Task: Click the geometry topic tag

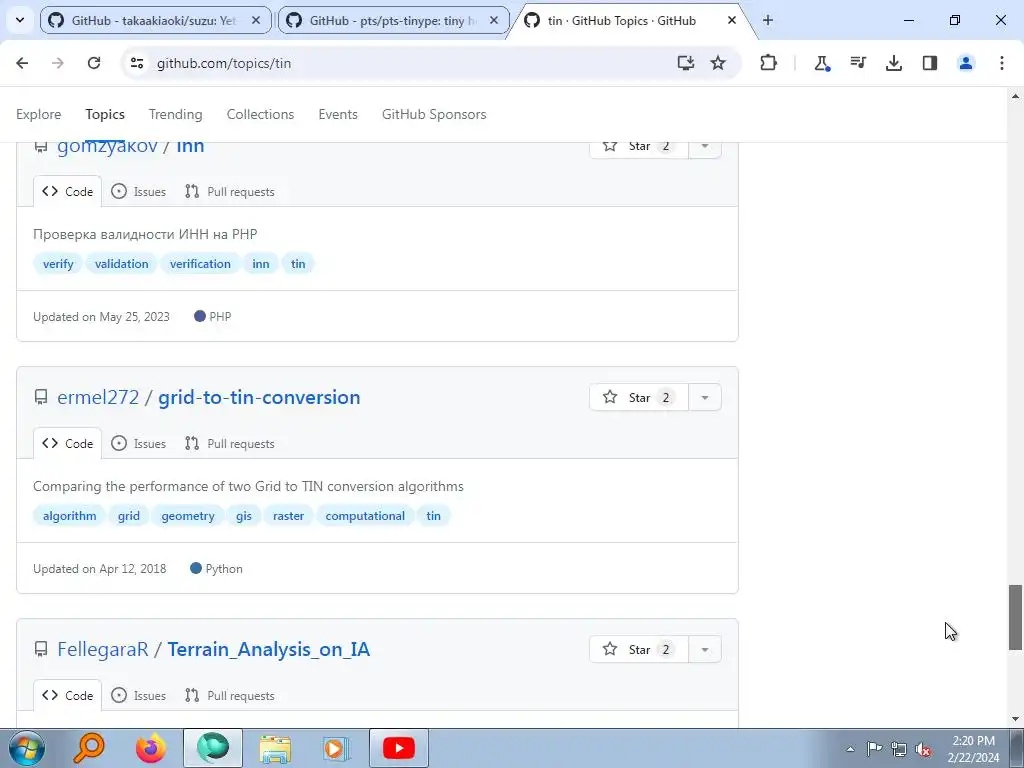Action: [187, 516]
